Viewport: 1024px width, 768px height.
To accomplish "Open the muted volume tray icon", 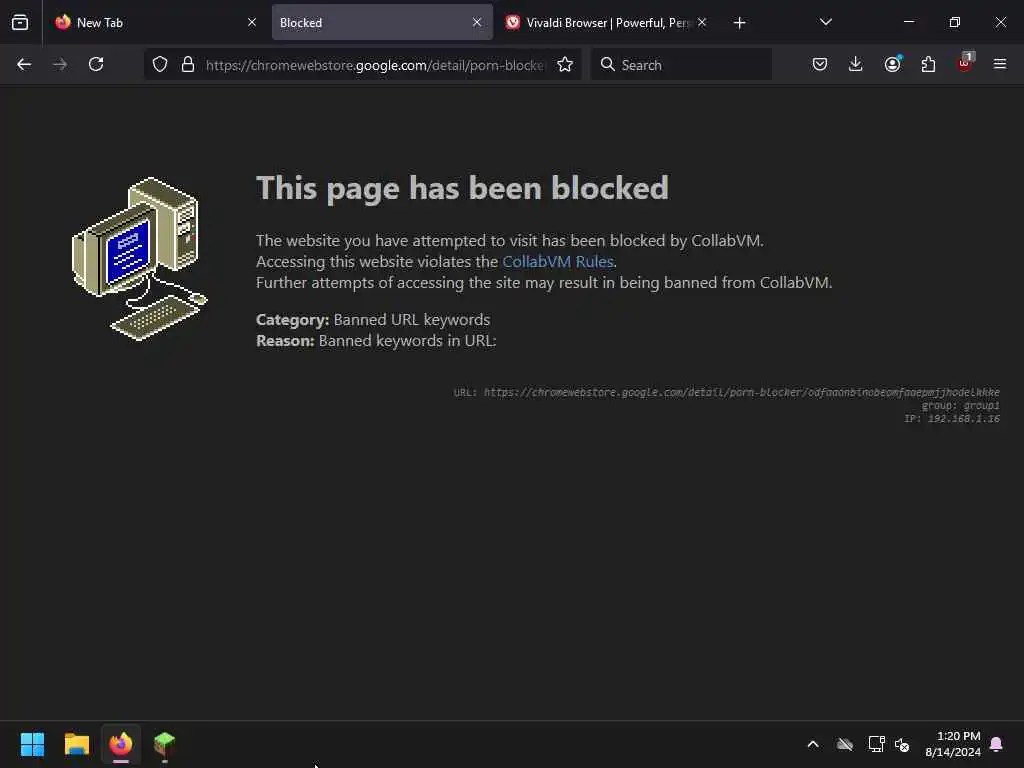I will [902, 744].
